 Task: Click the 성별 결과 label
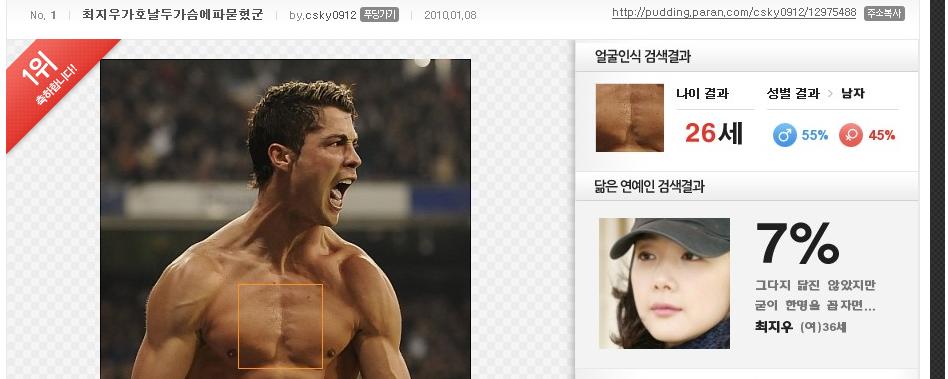(793, 93)
